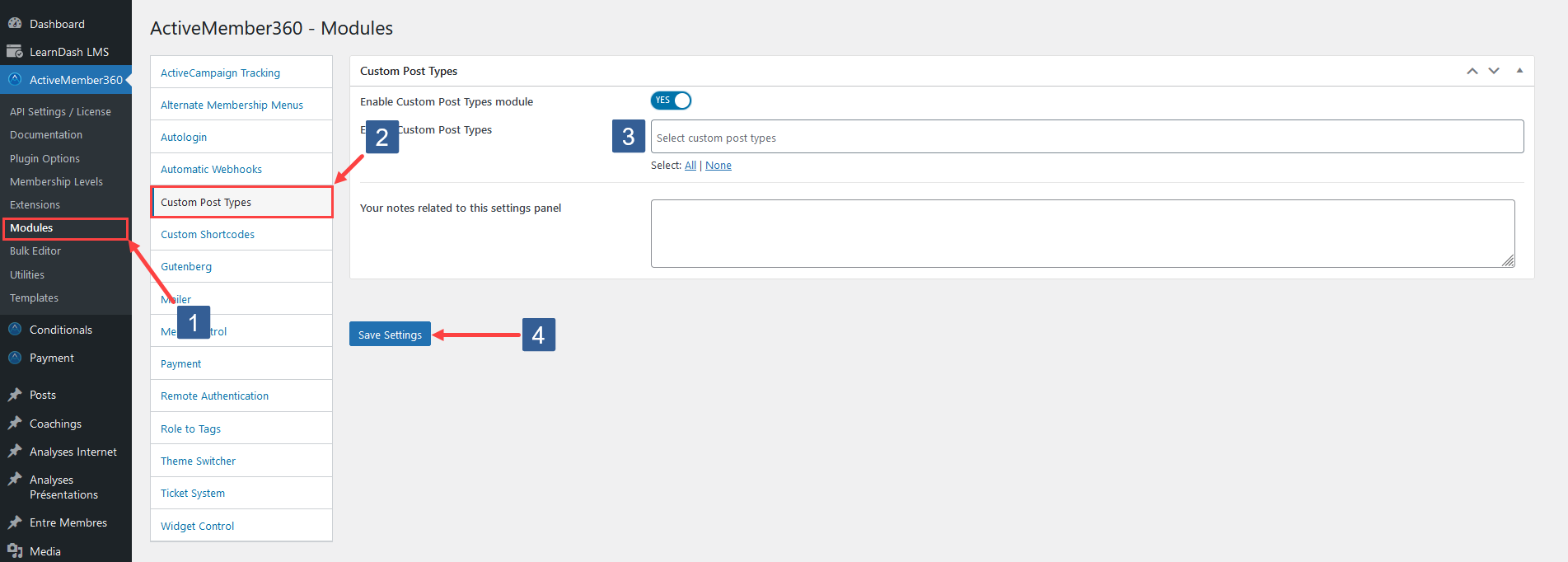The height and width of the screenshot is (562, 1568).
Task: Click the Posts pin icon
Action: tap(15, 395)
